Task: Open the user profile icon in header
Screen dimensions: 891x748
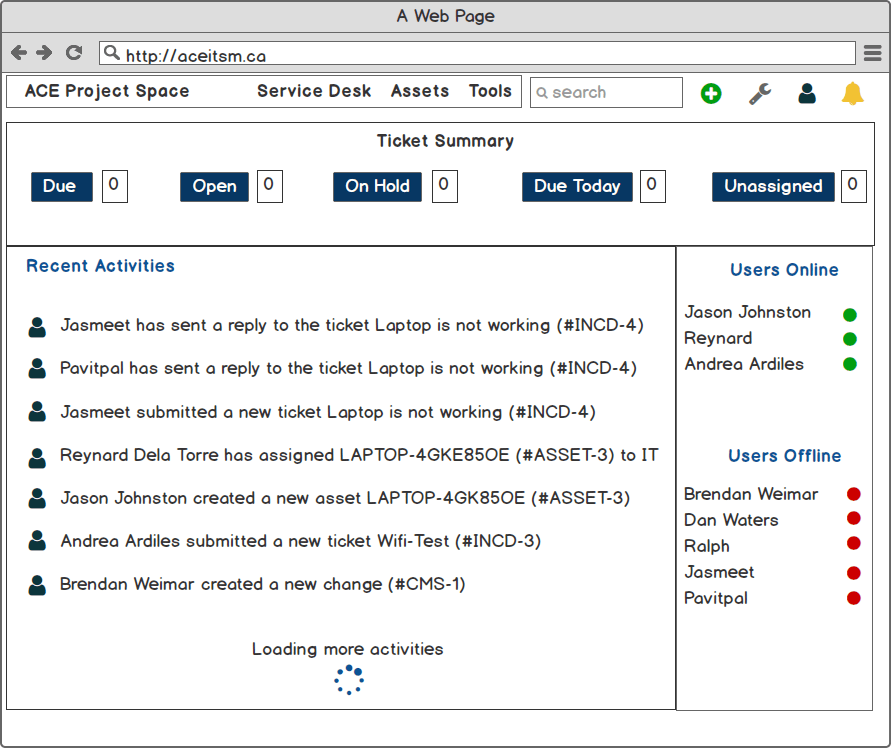Action: coord(807,94)
